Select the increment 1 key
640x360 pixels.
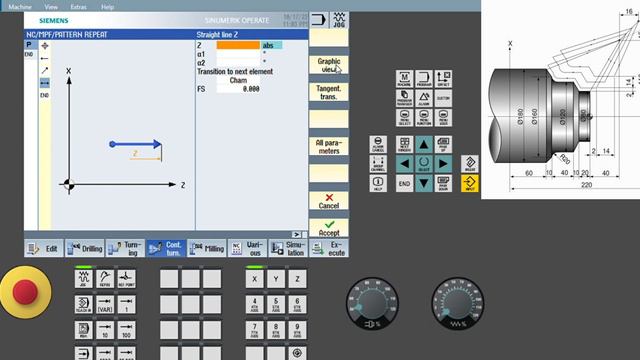pos(127,304)
